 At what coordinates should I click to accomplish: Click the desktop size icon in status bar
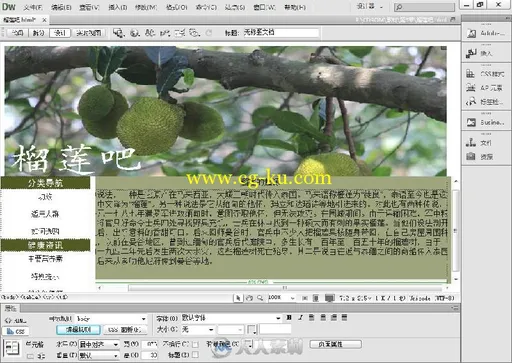point(329,298)
